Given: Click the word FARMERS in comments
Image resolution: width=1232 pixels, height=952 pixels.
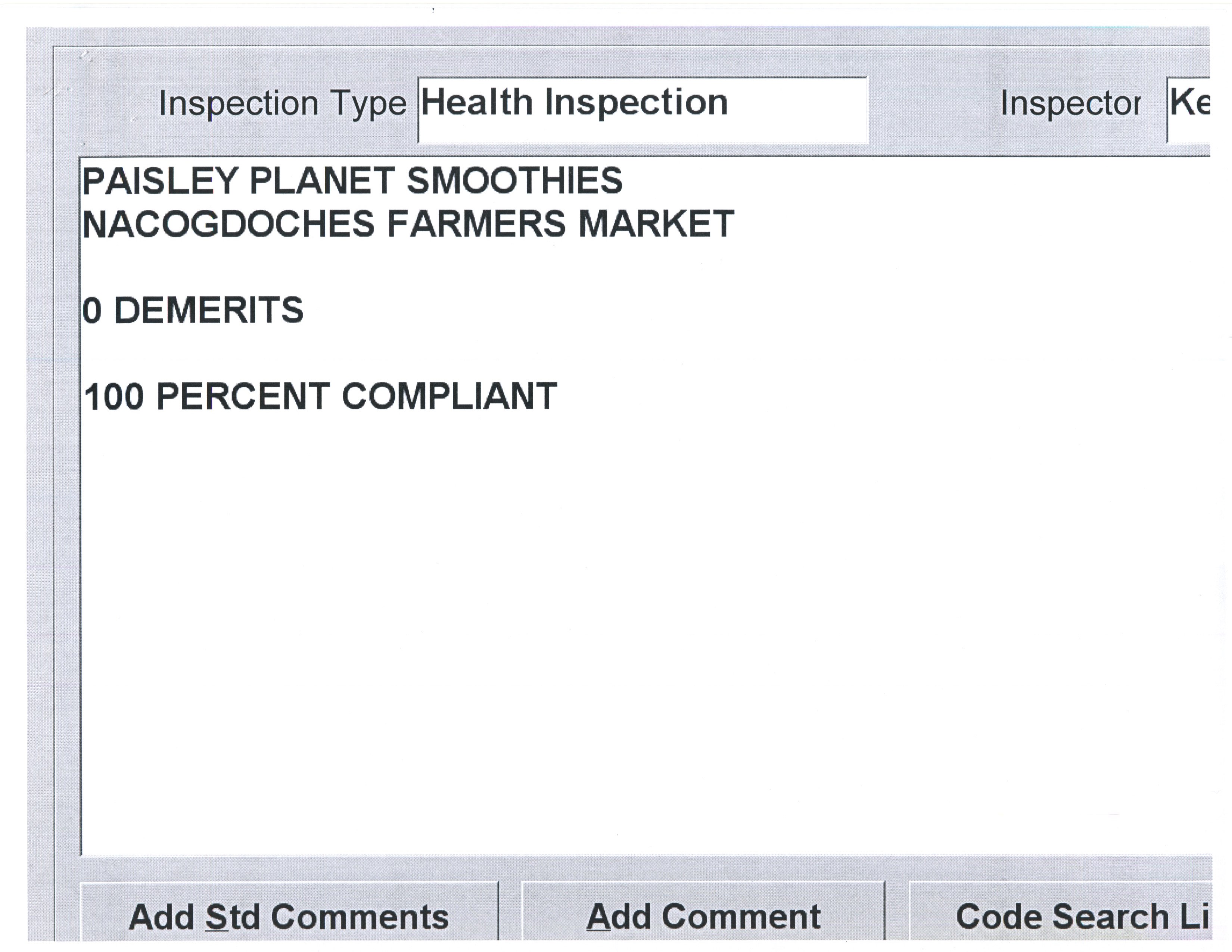Looking at the screenshot, I should click(476, 224).
